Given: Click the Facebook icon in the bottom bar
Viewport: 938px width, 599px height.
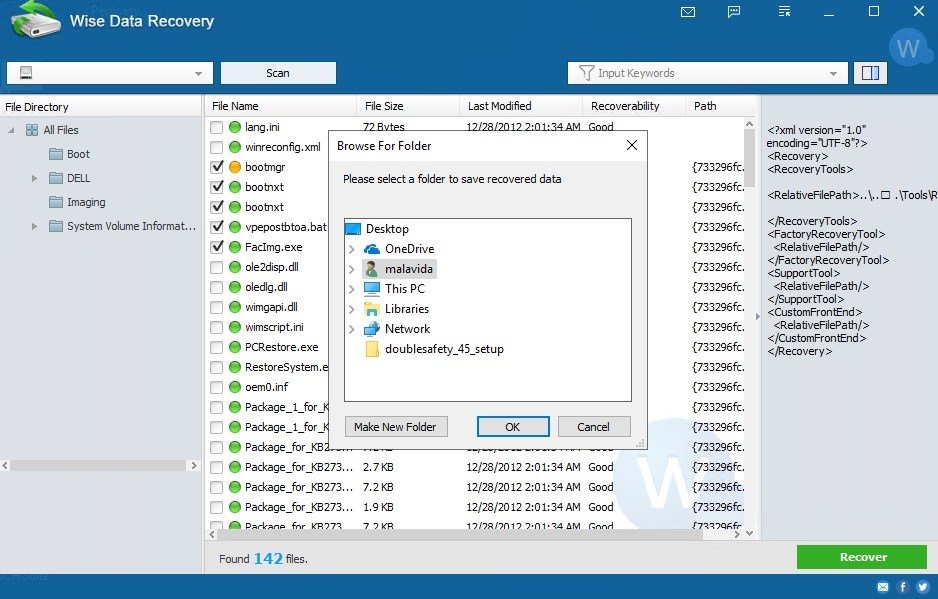Looking at the screenshot, I should pyautogui.click(x=903, y=587).
